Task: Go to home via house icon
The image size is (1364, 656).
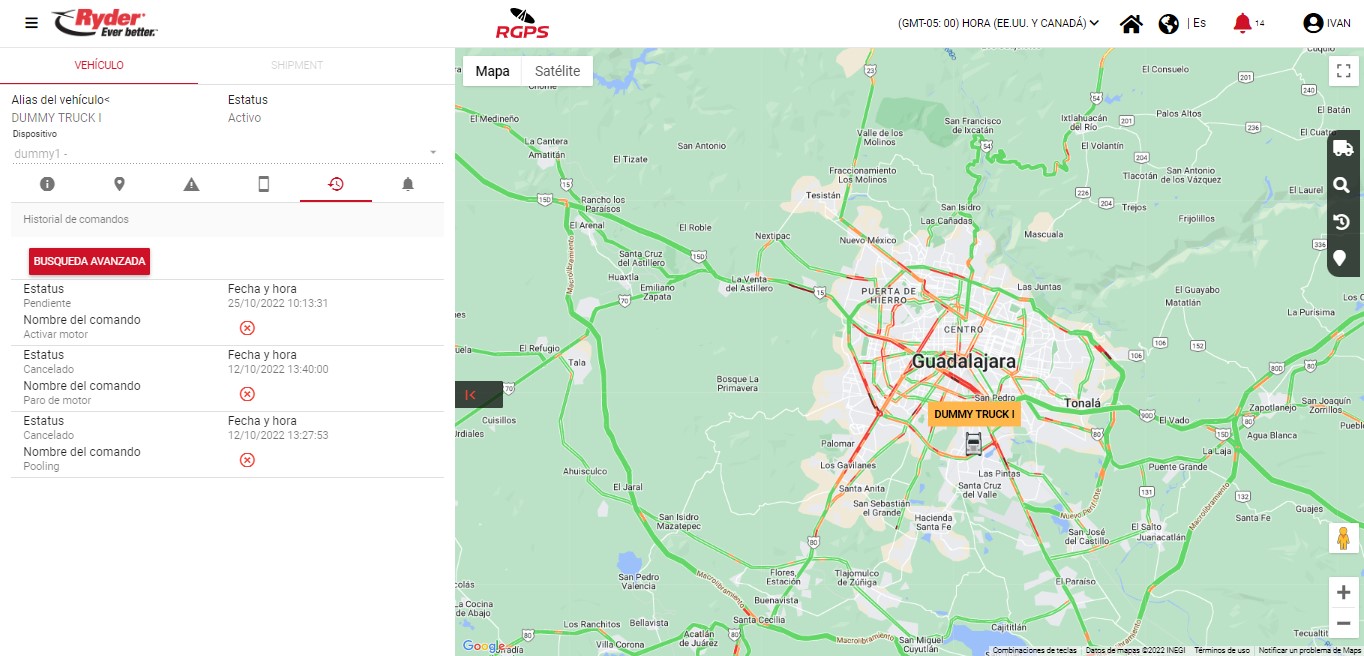Action: click(x=1131, y=24)
